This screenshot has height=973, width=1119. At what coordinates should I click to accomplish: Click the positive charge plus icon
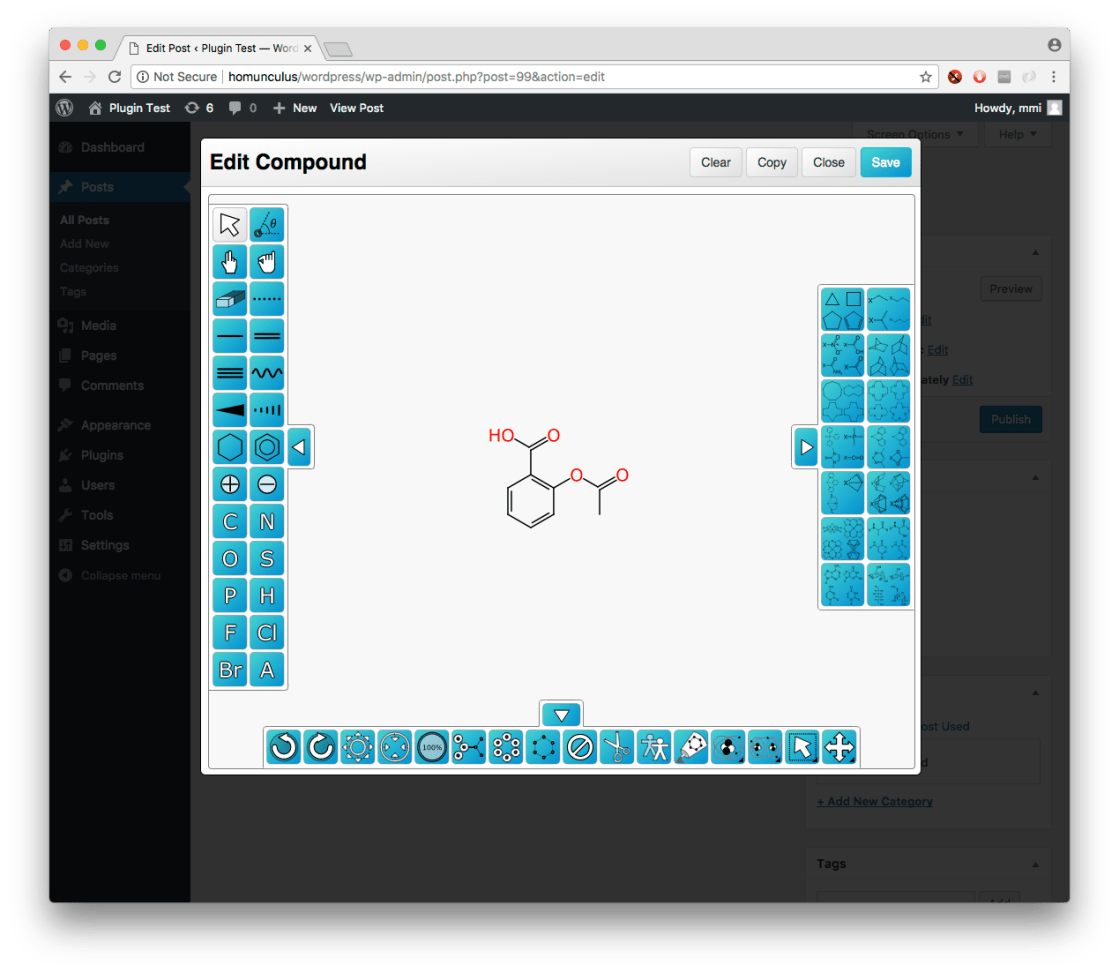[x=230, y=484]
